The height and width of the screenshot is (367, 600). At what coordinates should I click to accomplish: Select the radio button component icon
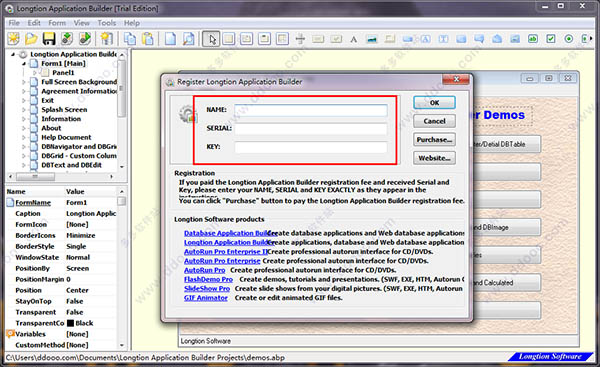[569, 39]
